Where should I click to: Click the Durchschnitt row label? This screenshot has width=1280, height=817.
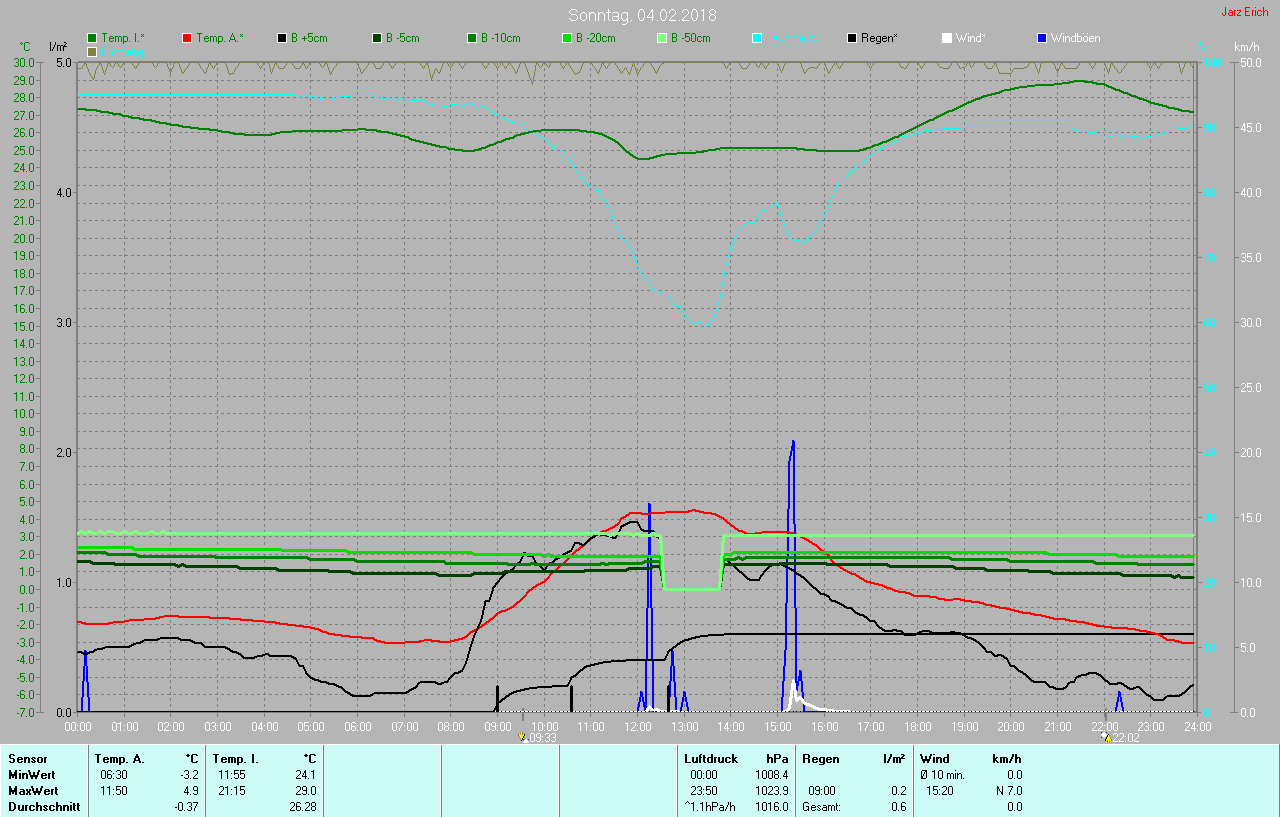click(42, 807)
